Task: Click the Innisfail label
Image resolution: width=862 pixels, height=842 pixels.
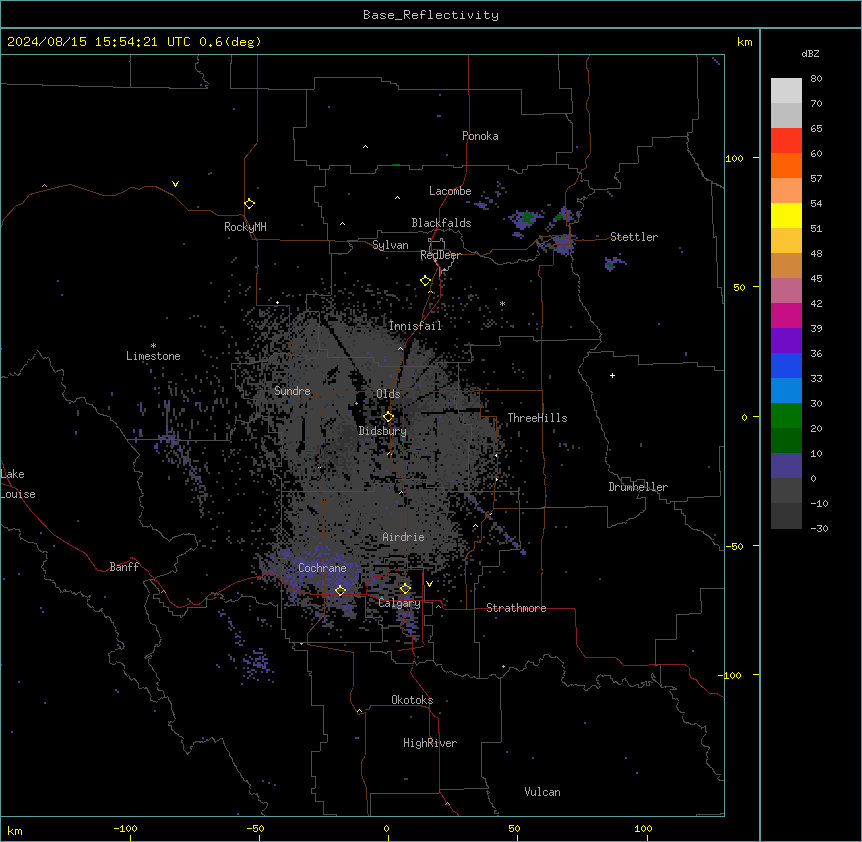Action: click(415, 326)
